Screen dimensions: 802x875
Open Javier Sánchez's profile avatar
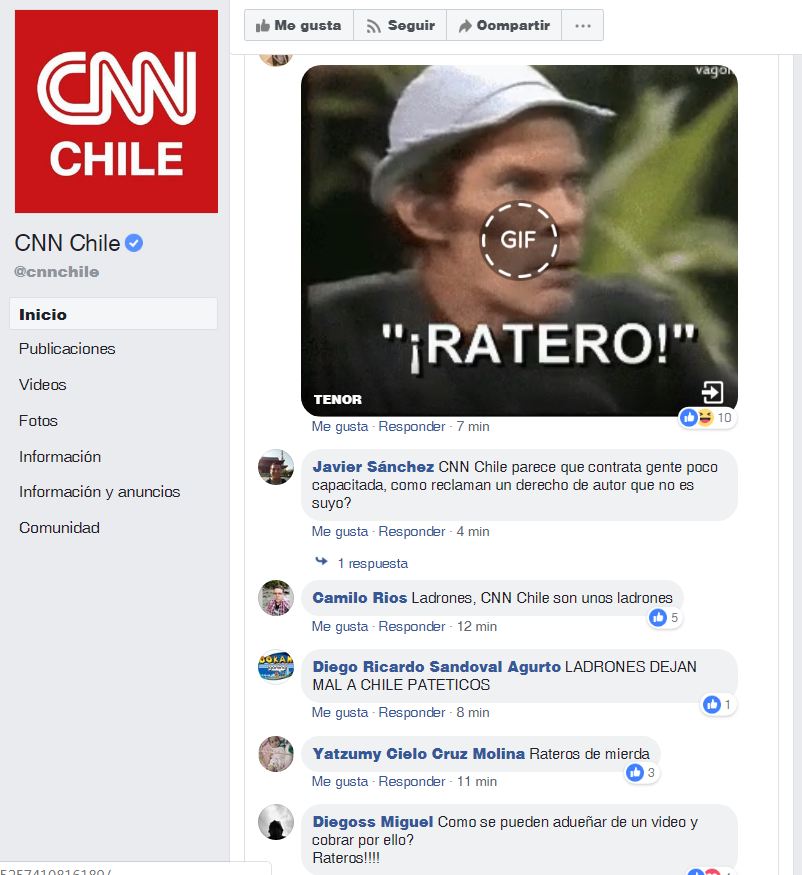[x=276, y=467]
